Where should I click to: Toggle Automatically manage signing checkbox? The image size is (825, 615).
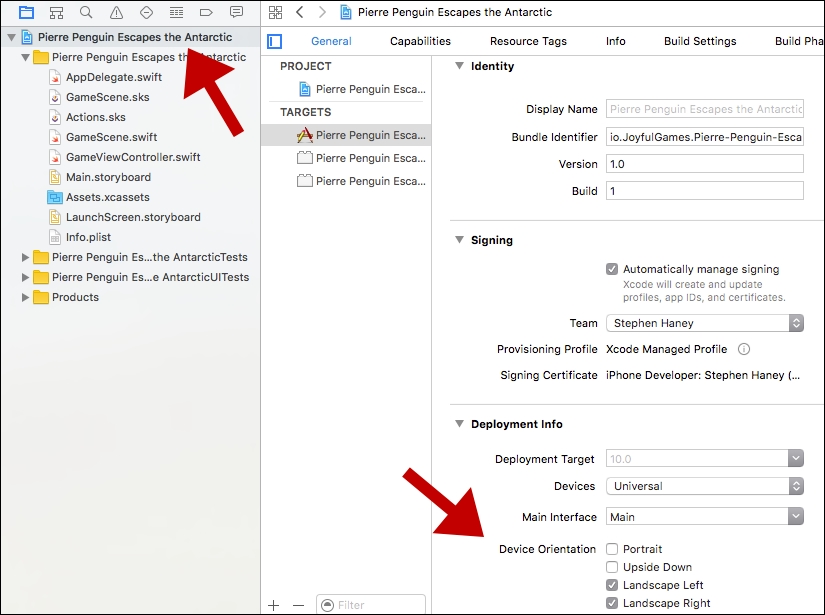pos(611,269)
